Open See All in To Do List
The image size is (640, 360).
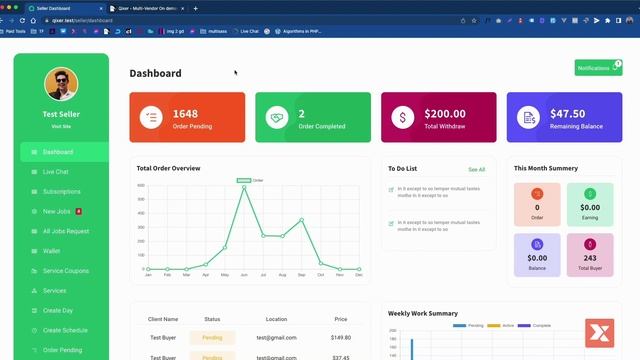point(476,169)
